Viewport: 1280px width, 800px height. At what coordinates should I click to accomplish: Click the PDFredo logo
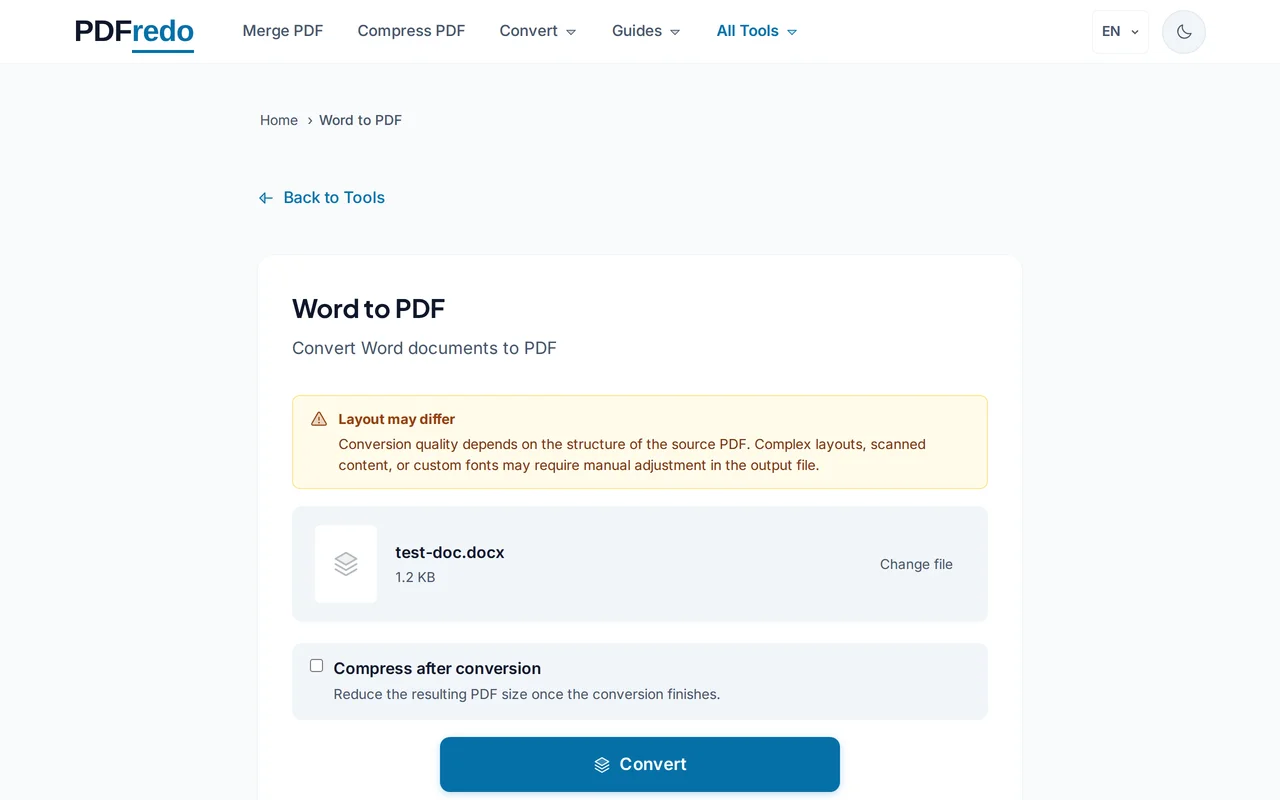tap(133, 31)
